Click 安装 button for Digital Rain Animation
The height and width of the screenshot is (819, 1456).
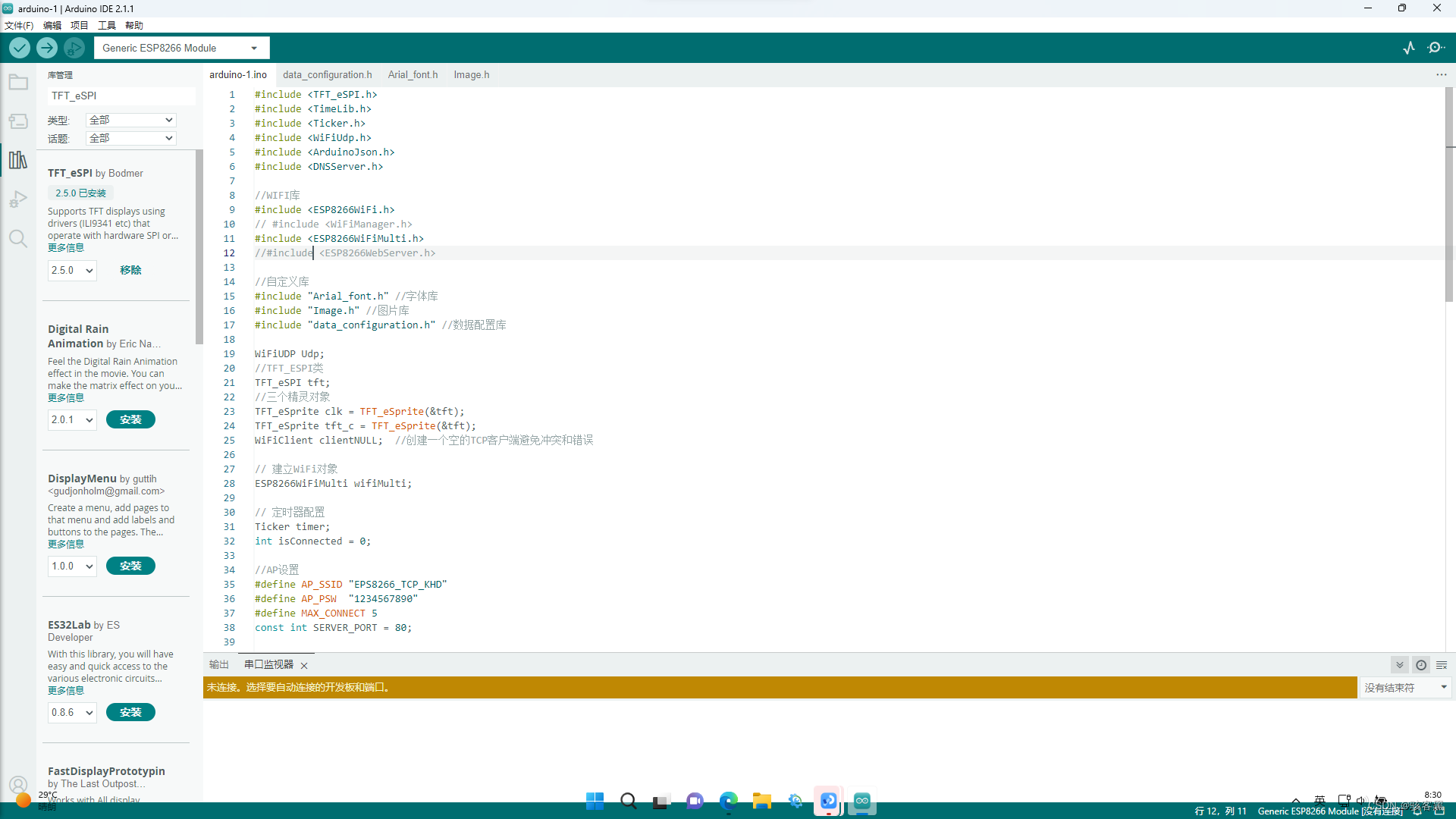(130, 419)
